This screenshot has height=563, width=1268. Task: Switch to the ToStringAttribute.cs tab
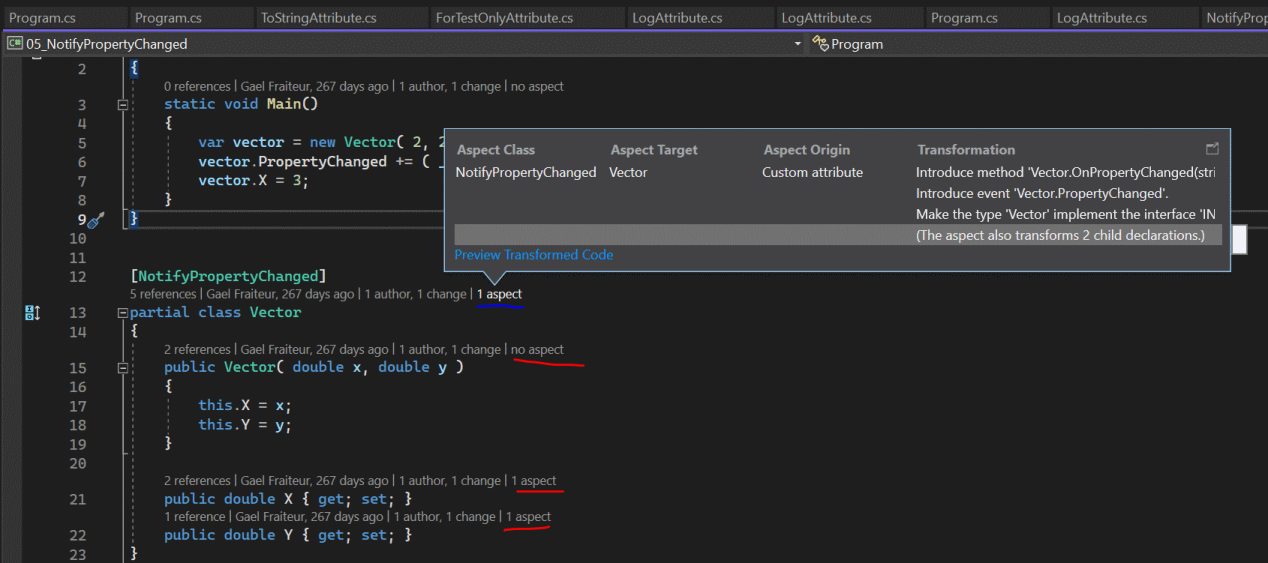click(x=318, y=18)
